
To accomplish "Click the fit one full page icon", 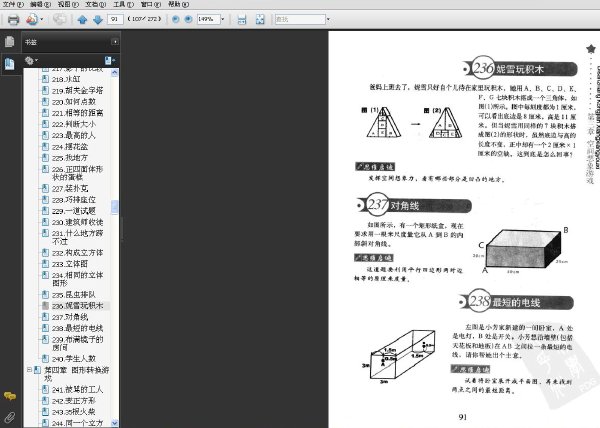I will [x=260, y=19].
